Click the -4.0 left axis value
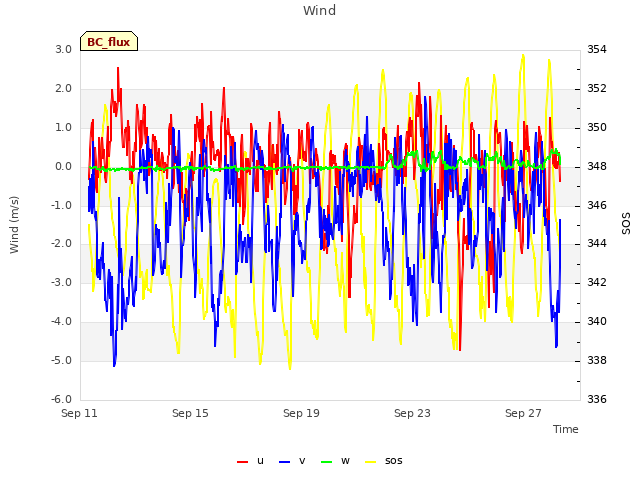 point(62,322)
